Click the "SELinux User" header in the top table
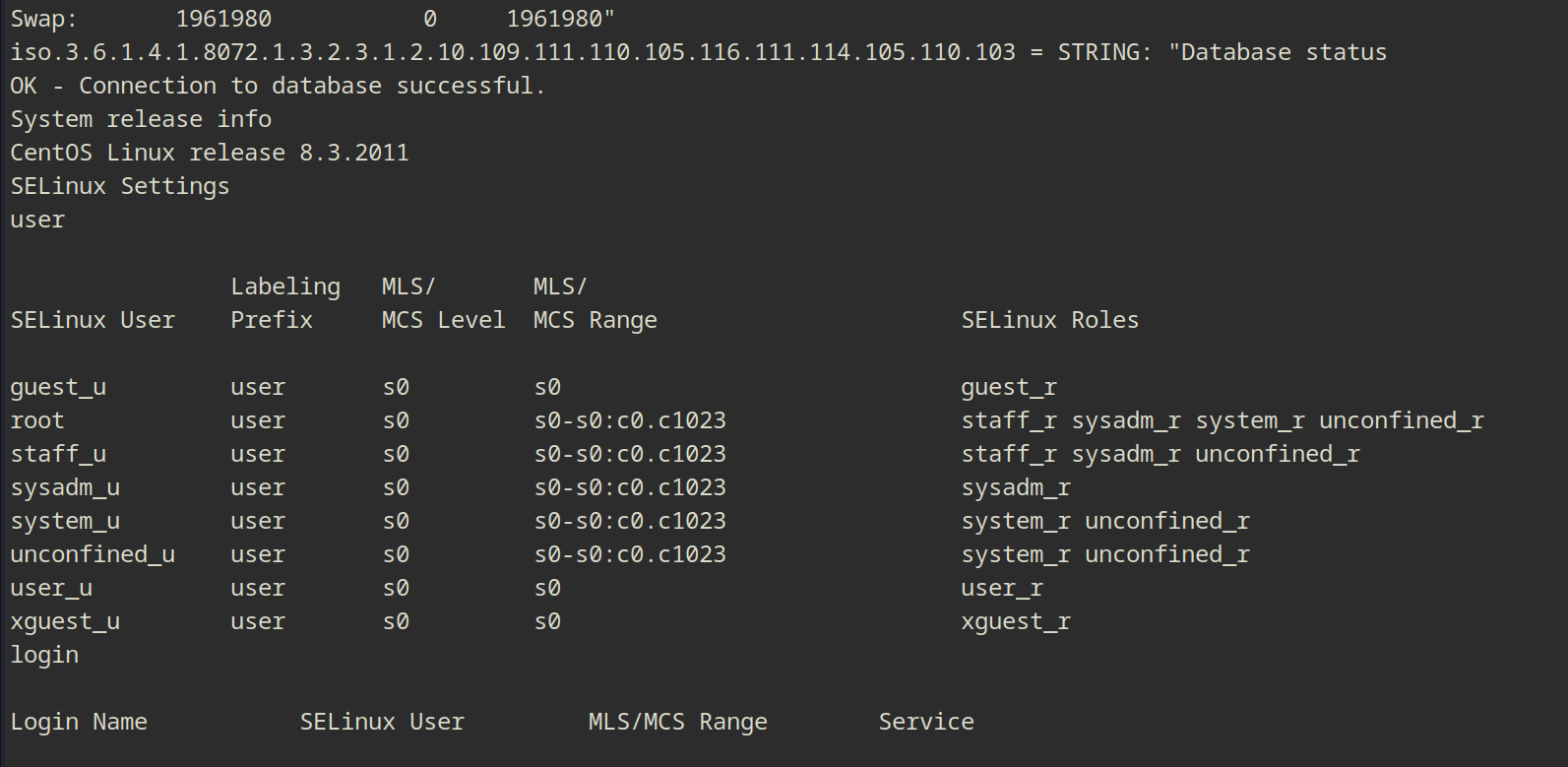This screenshot has width=1568, height=767. point(93,320)
